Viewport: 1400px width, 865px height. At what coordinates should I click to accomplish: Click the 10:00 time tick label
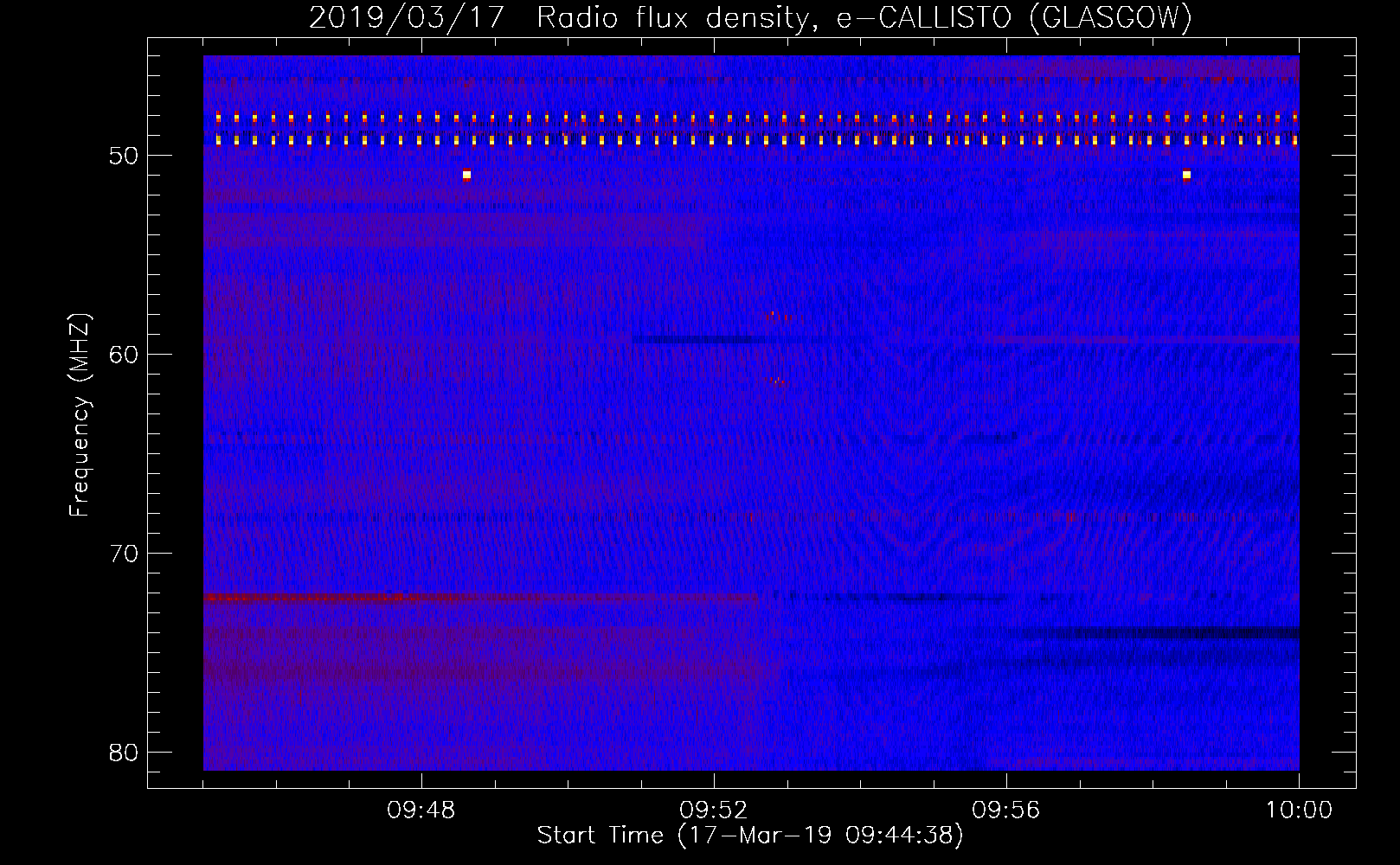point(1299,811)
